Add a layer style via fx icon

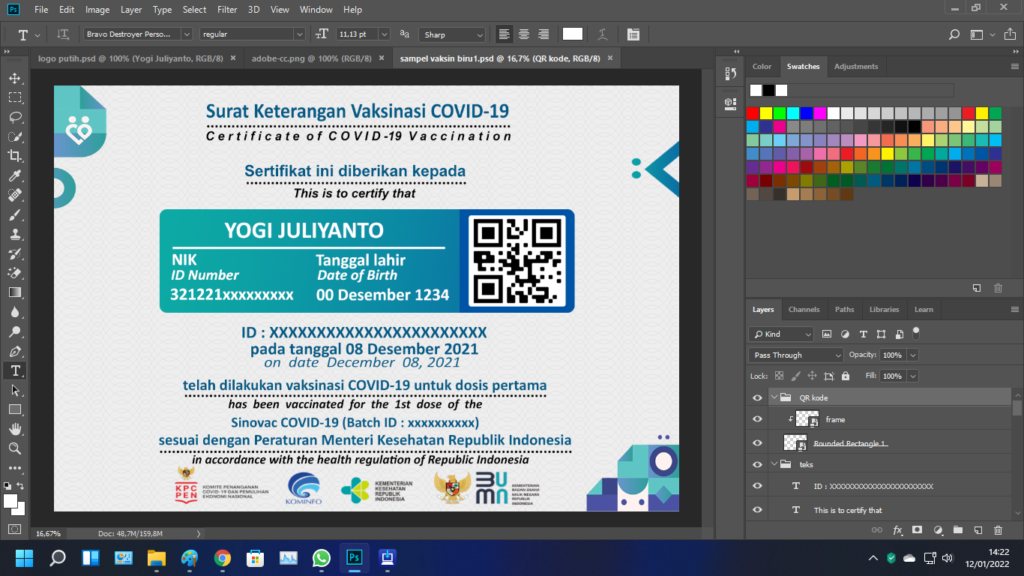coord(898,530)
